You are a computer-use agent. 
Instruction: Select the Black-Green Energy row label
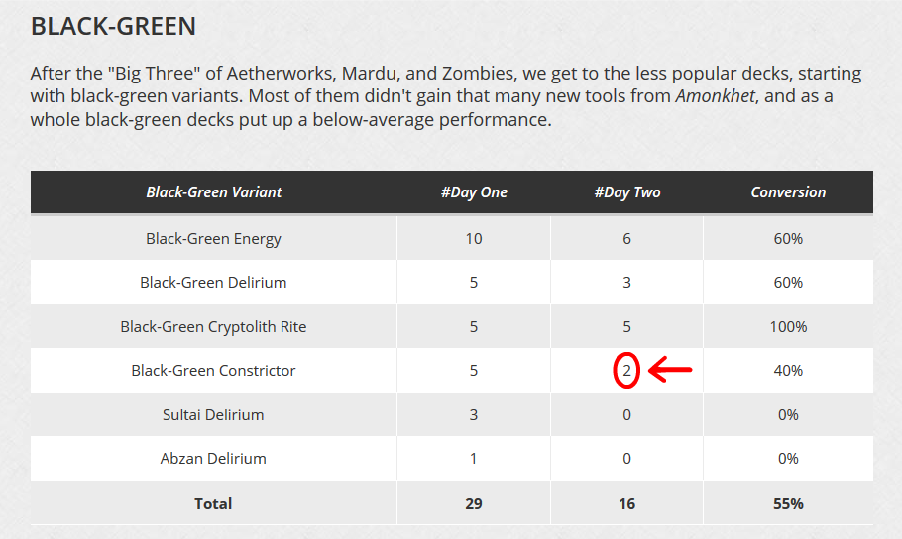[x=213, y=239]
